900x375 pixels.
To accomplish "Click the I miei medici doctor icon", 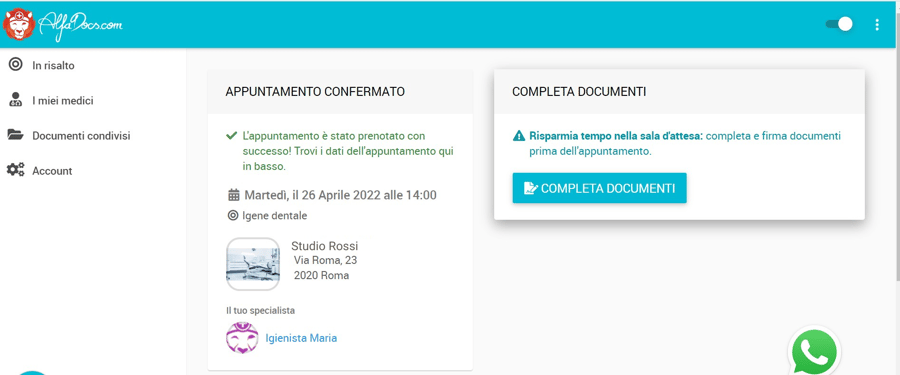I will click(15, 100).
